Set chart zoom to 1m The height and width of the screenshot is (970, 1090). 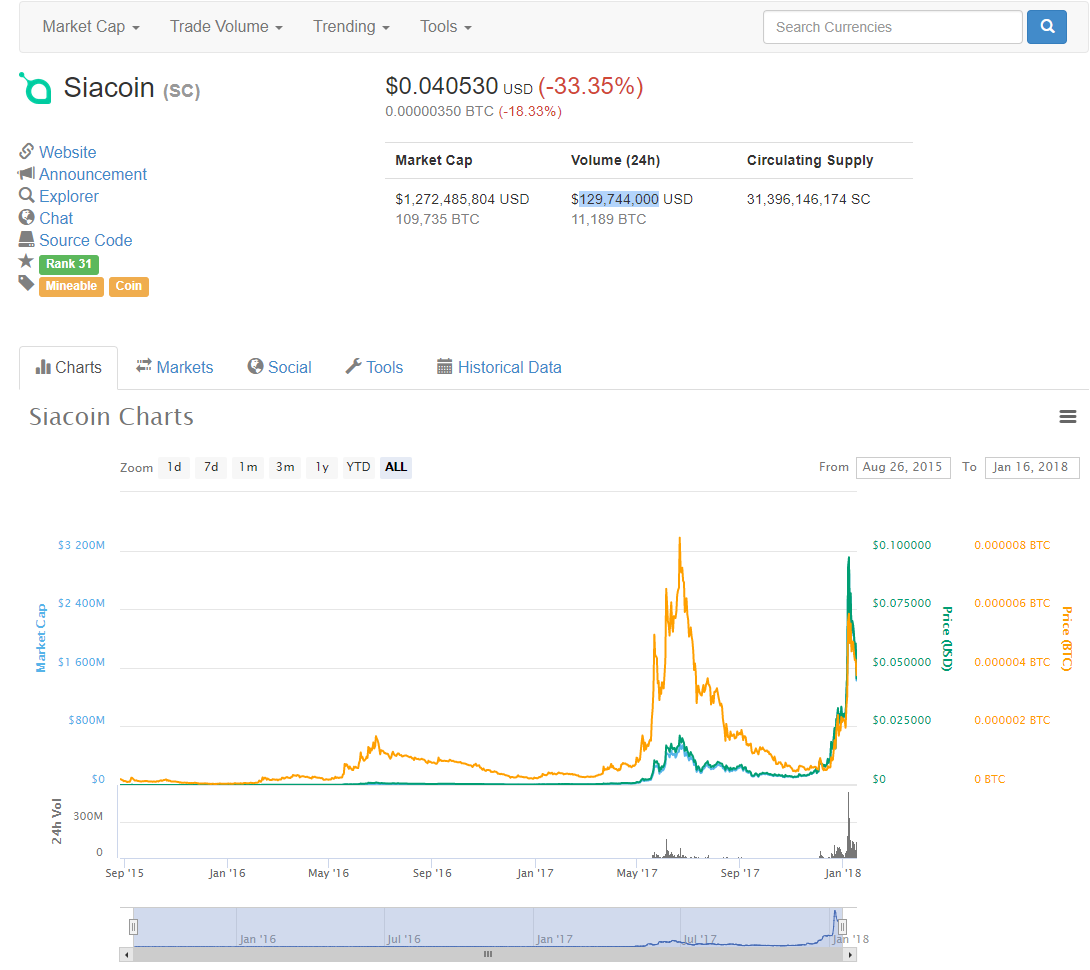coord(248,467)
